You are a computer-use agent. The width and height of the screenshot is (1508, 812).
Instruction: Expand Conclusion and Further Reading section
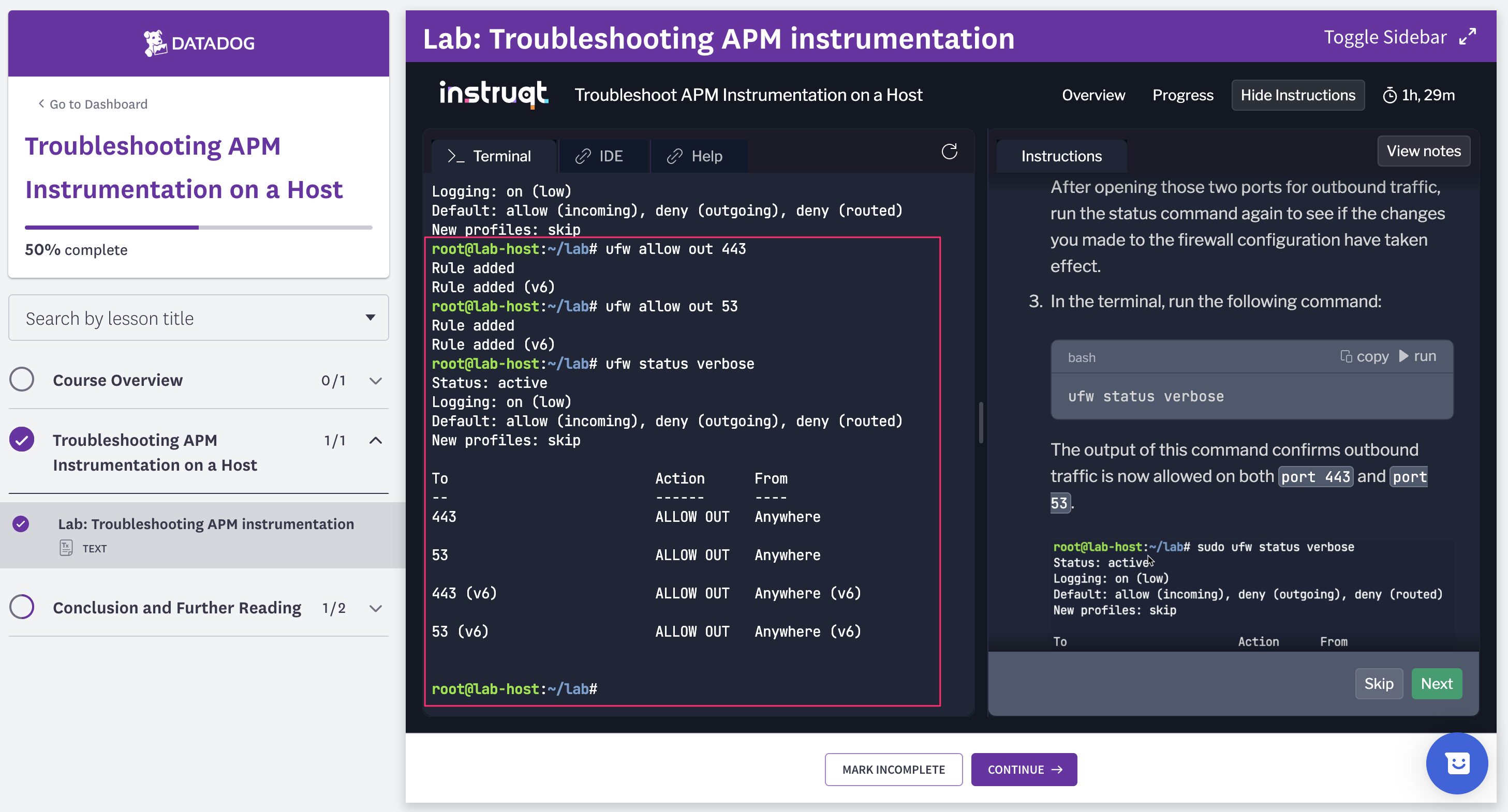(x=376, y=608)
